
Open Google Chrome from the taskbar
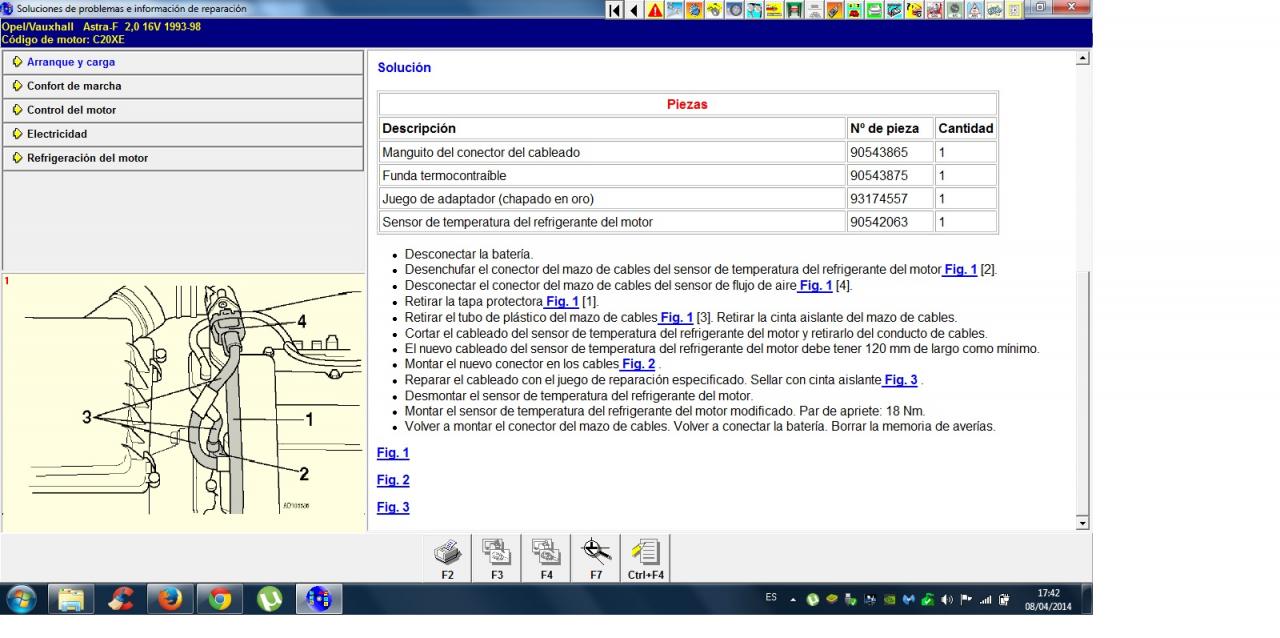(x=219, y=599)
